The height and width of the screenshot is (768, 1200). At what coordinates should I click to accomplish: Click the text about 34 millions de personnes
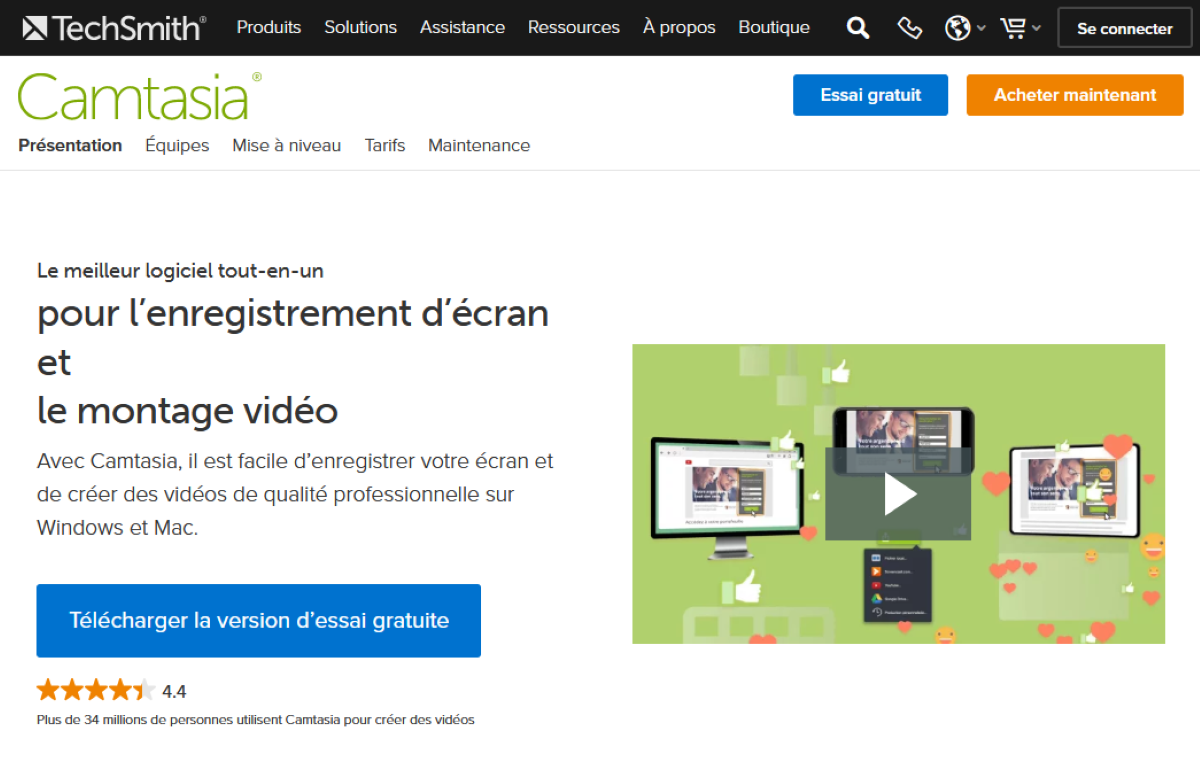coord(256,719)
